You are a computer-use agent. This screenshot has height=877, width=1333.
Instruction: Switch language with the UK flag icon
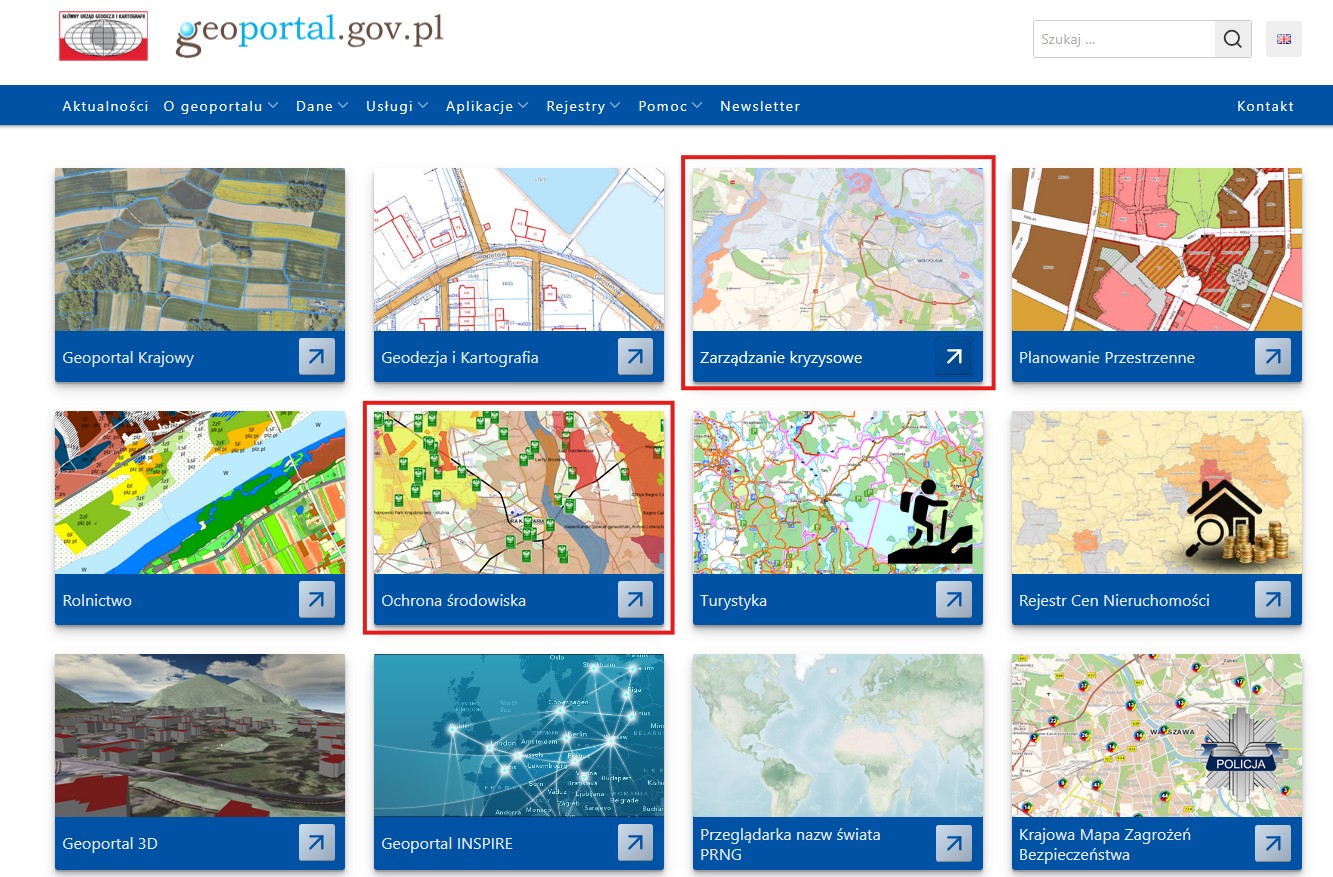coord(1284,40)
